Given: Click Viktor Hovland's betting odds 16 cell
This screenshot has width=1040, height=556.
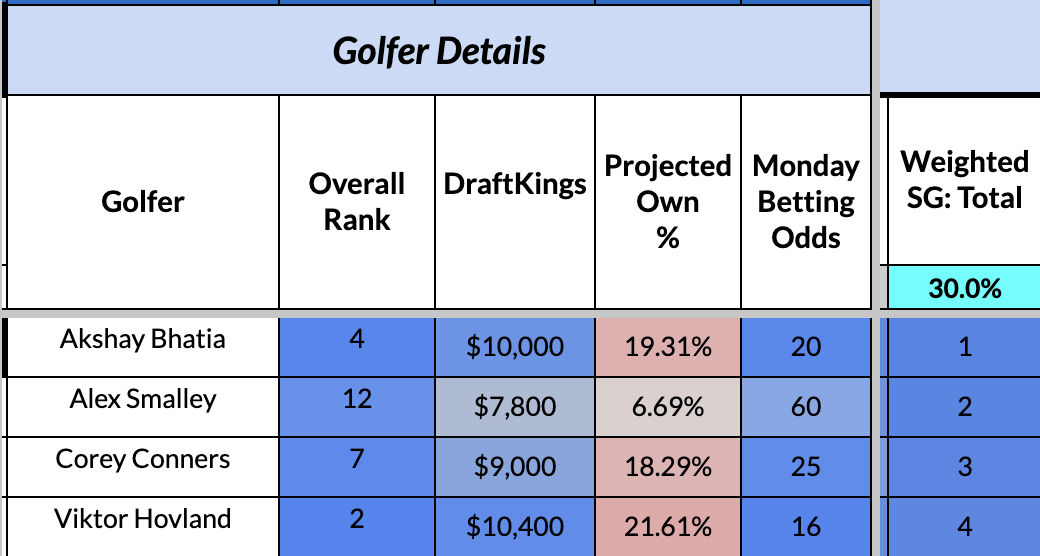Looking at the screenshot, I should tap(806, 526).
